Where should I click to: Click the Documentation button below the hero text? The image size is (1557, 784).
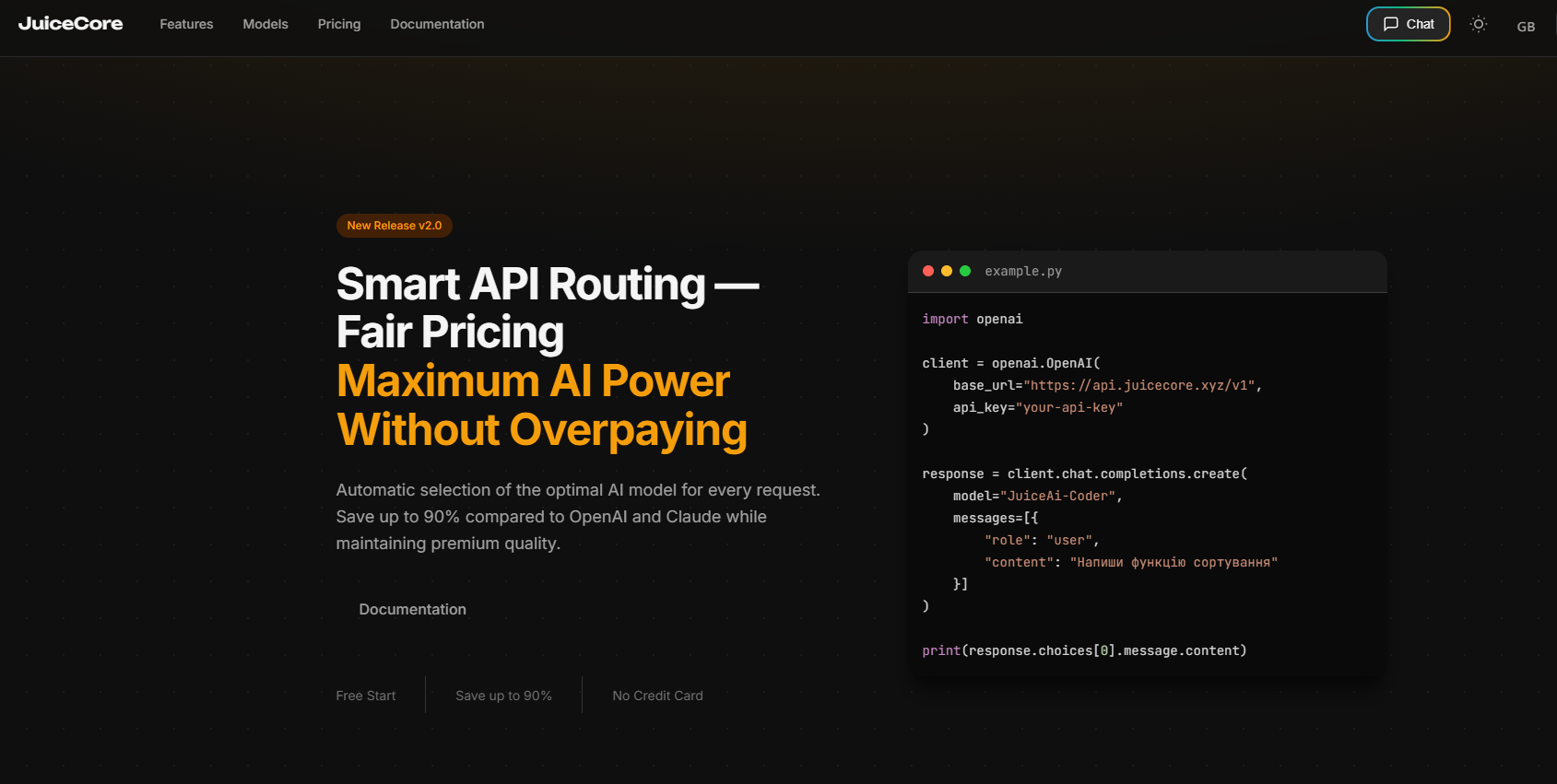pyautogui.click(x=412, y=610)
